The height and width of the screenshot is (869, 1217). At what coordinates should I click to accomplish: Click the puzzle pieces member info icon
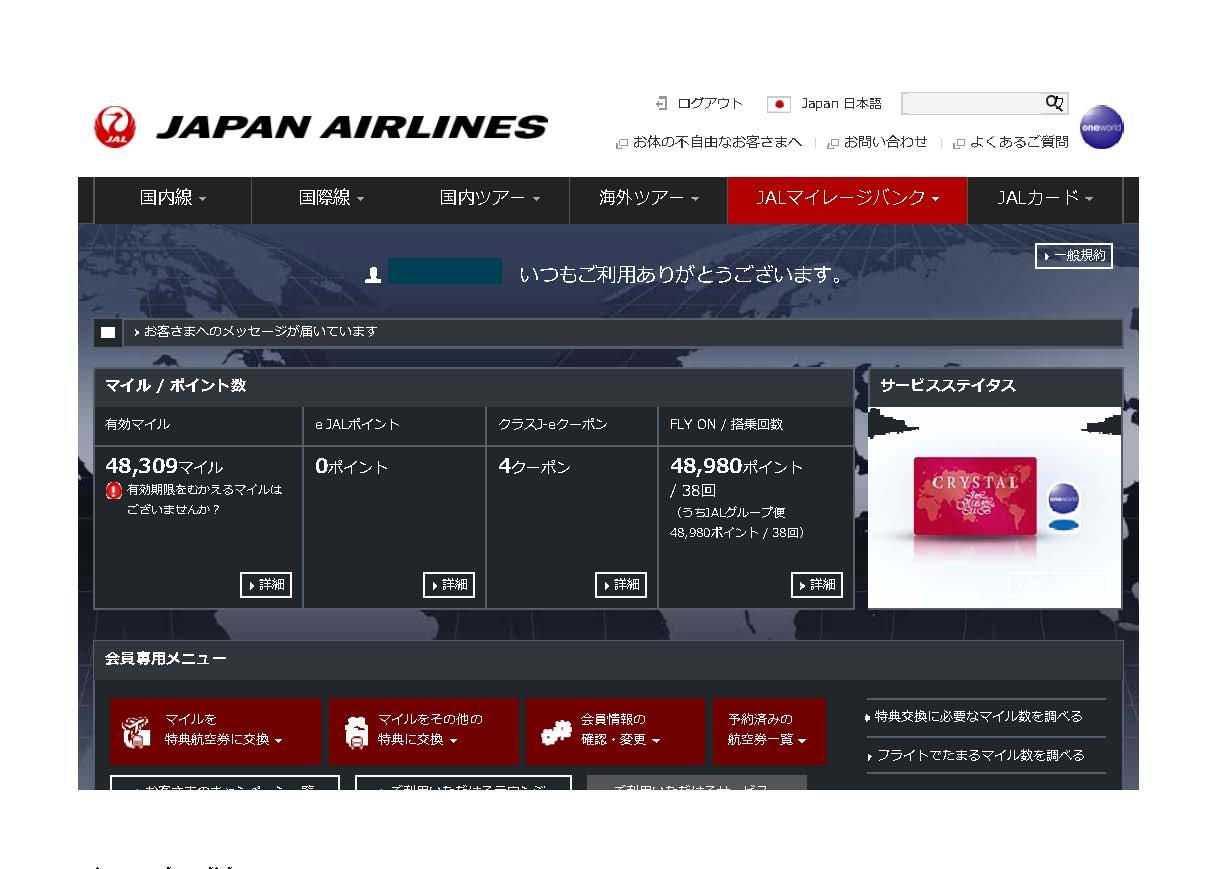556,733
